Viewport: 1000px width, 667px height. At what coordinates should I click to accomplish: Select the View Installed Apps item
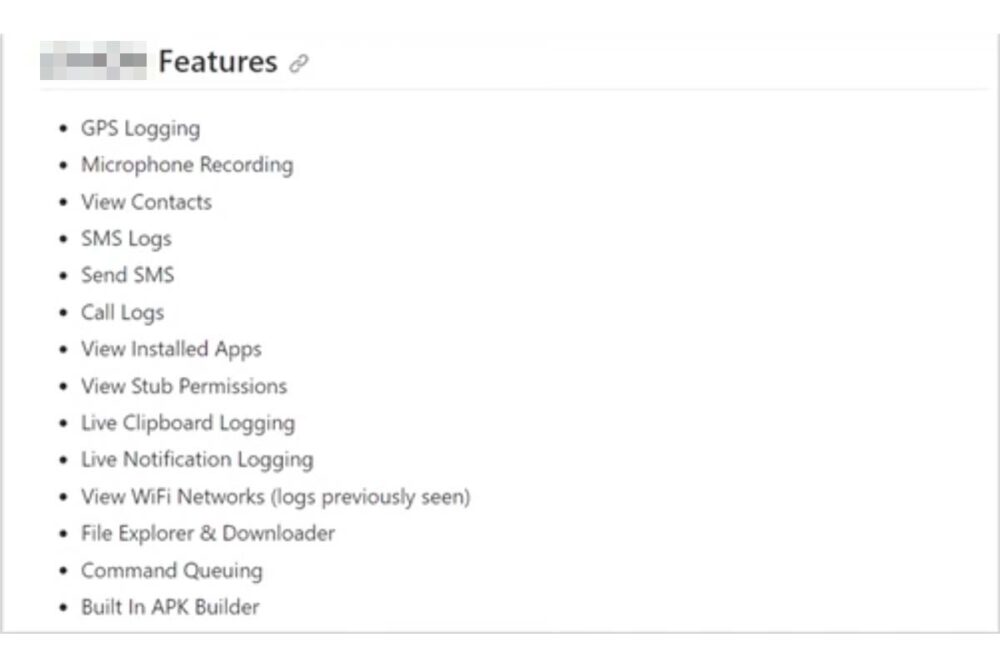click(x=171, y=349)
